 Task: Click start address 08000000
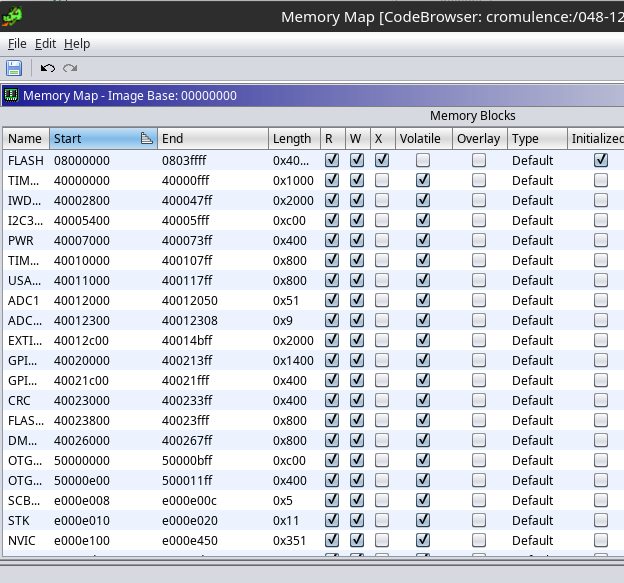click(82, 160)
